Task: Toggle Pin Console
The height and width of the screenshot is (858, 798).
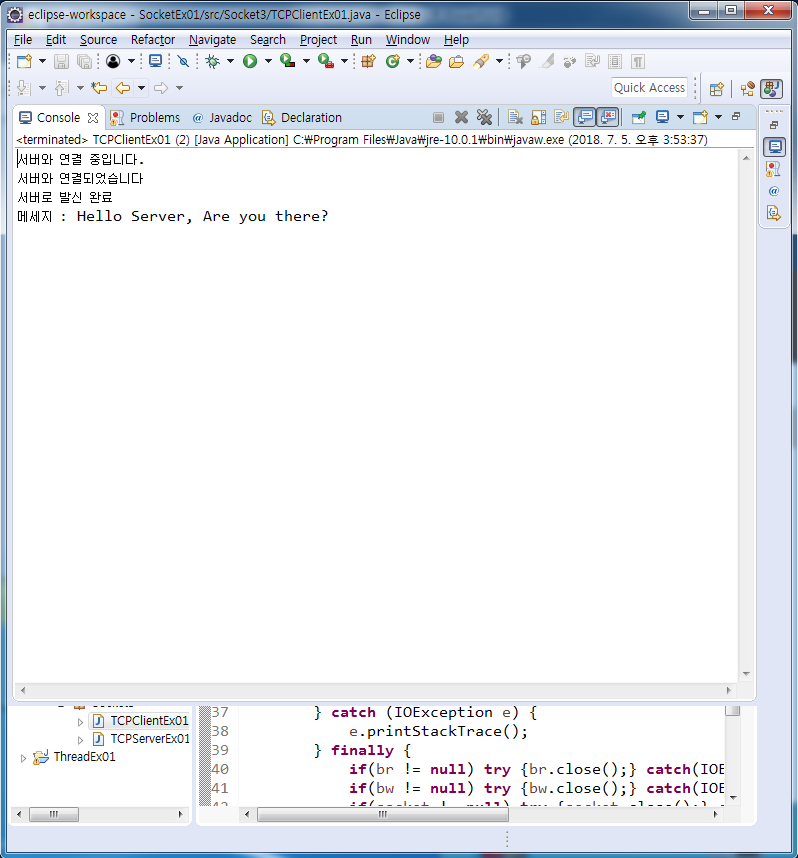Action: [x=638, y=117]
